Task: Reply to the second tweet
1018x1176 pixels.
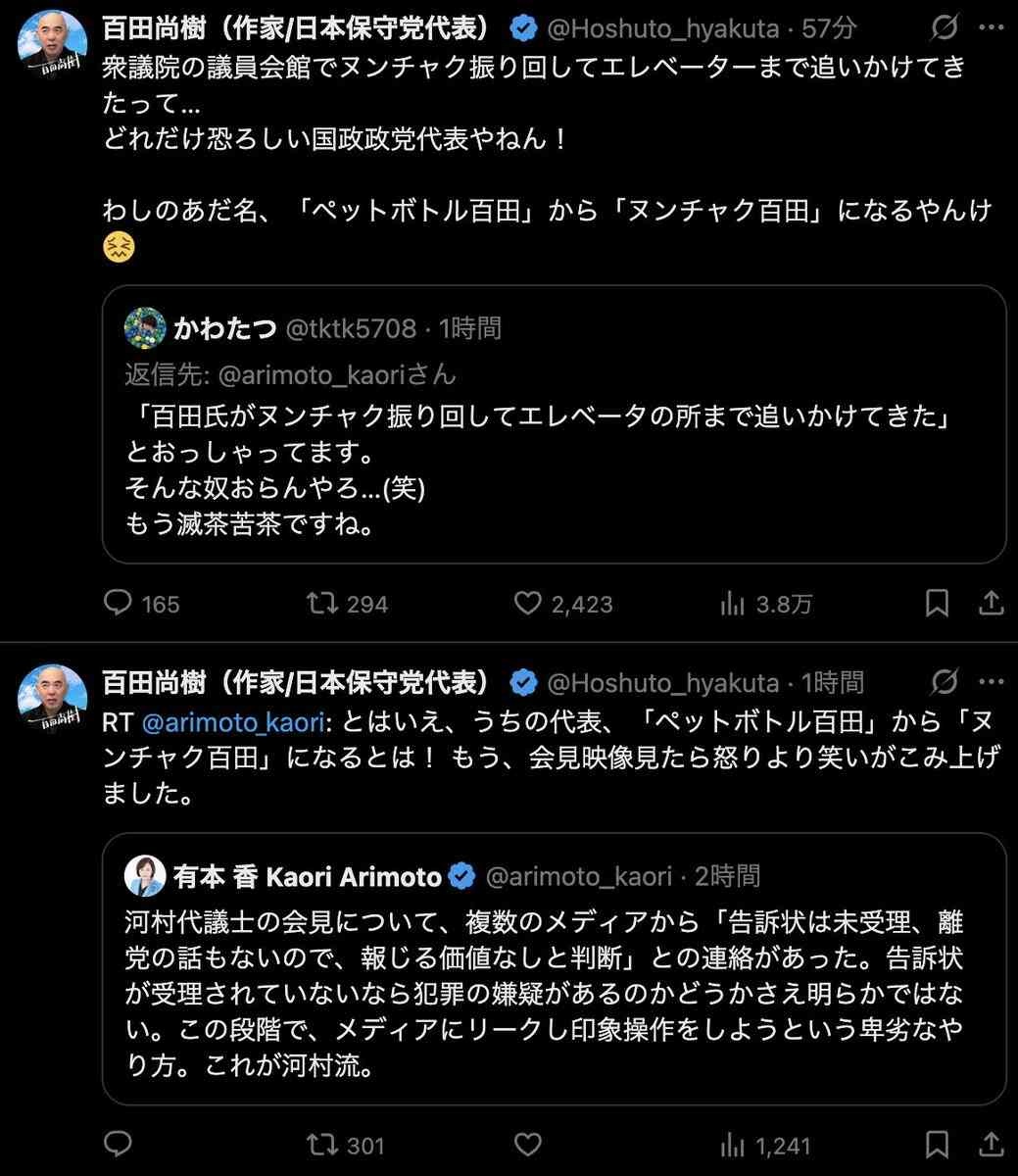Action: (119, 1144)
